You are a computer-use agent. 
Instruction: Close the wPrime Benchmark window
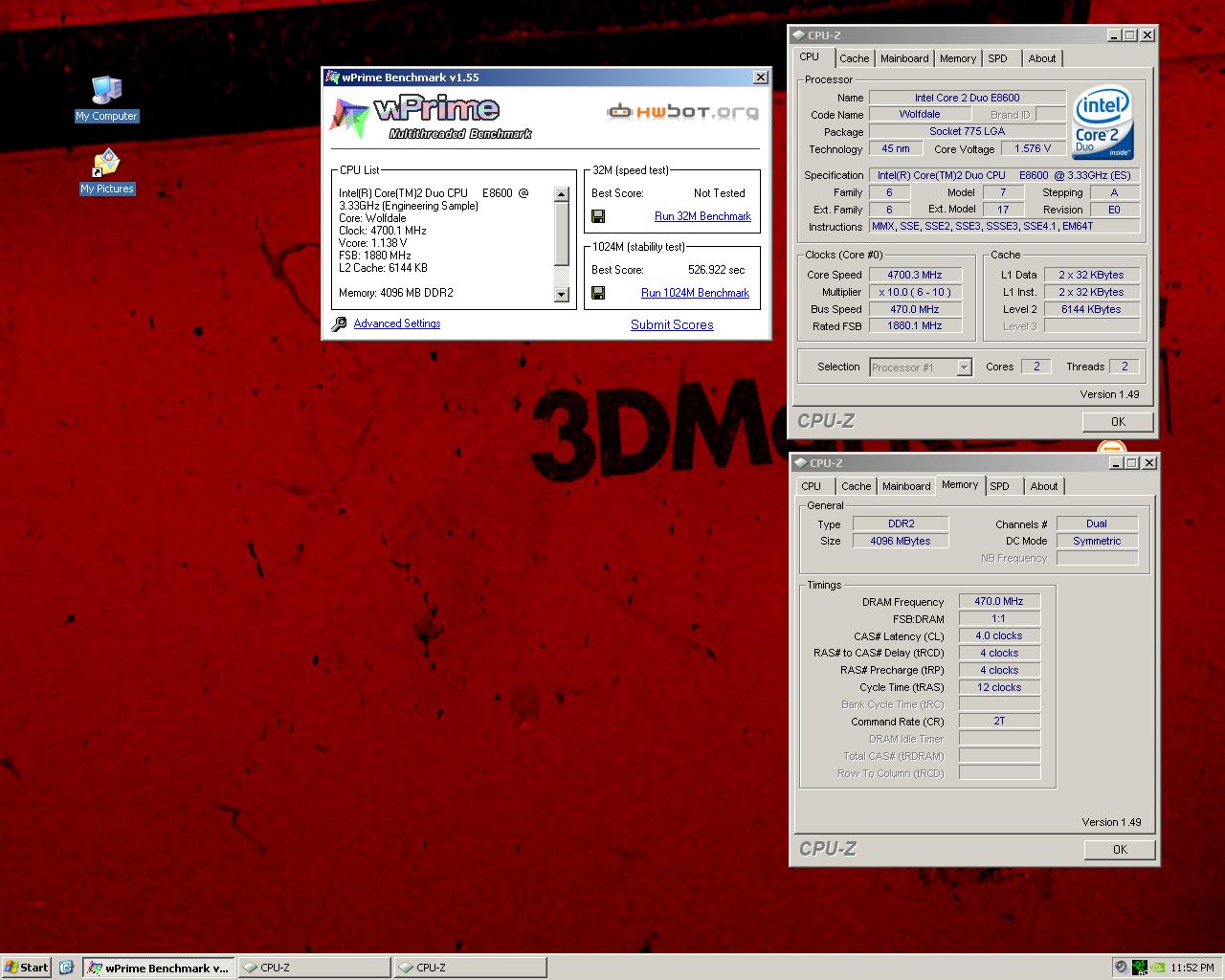pyautogui.click(x=761, y=78)
